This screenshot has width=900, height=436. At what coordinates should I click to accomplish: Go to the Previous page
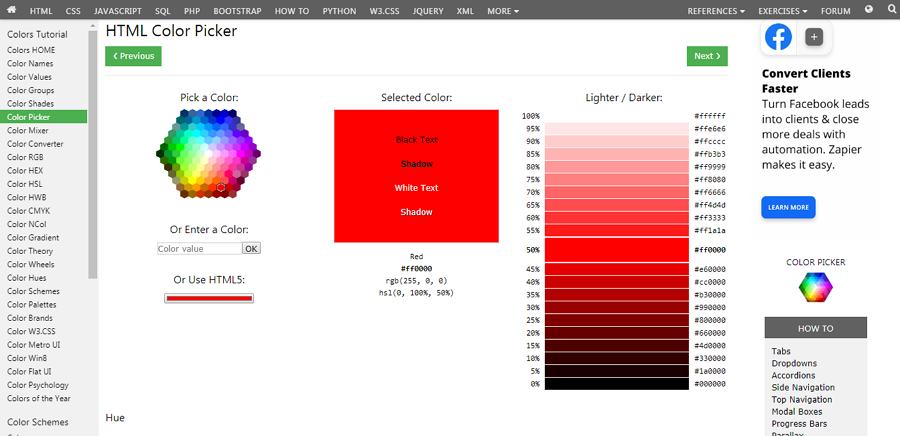[133, 56]
